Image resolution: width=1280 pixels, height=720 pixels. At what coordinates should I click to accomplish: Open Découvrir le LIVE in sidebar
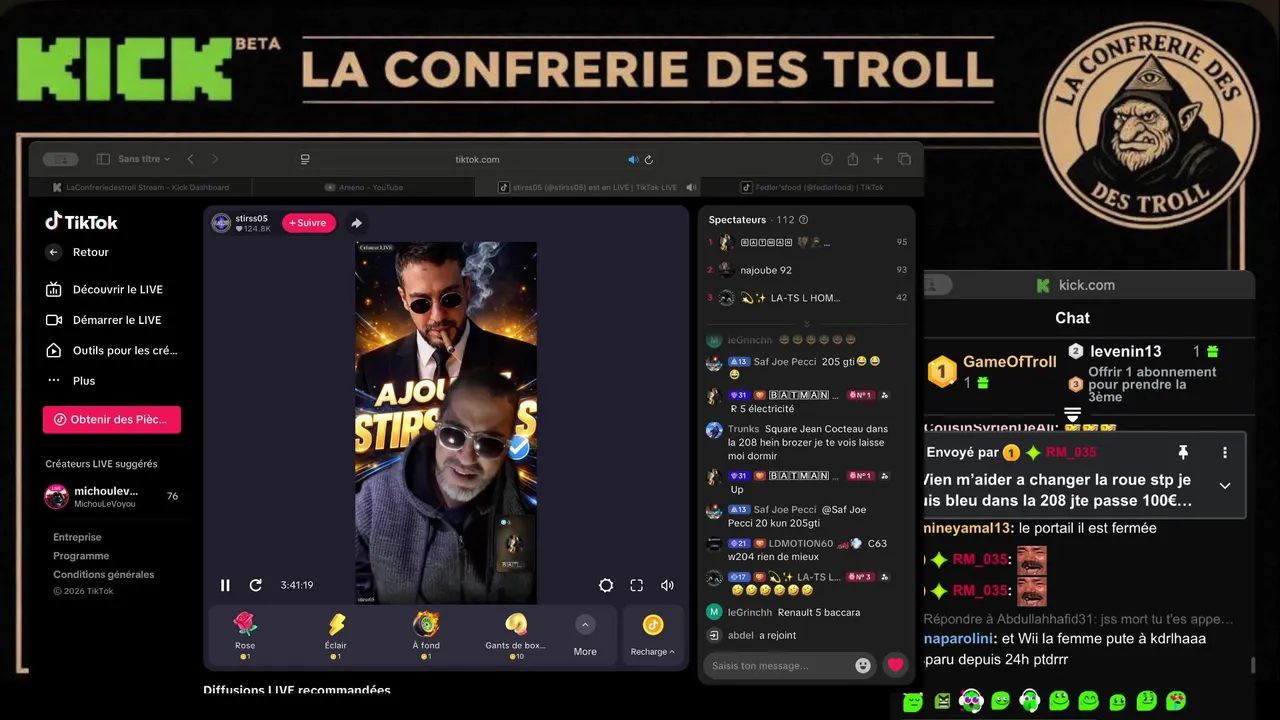104,289
